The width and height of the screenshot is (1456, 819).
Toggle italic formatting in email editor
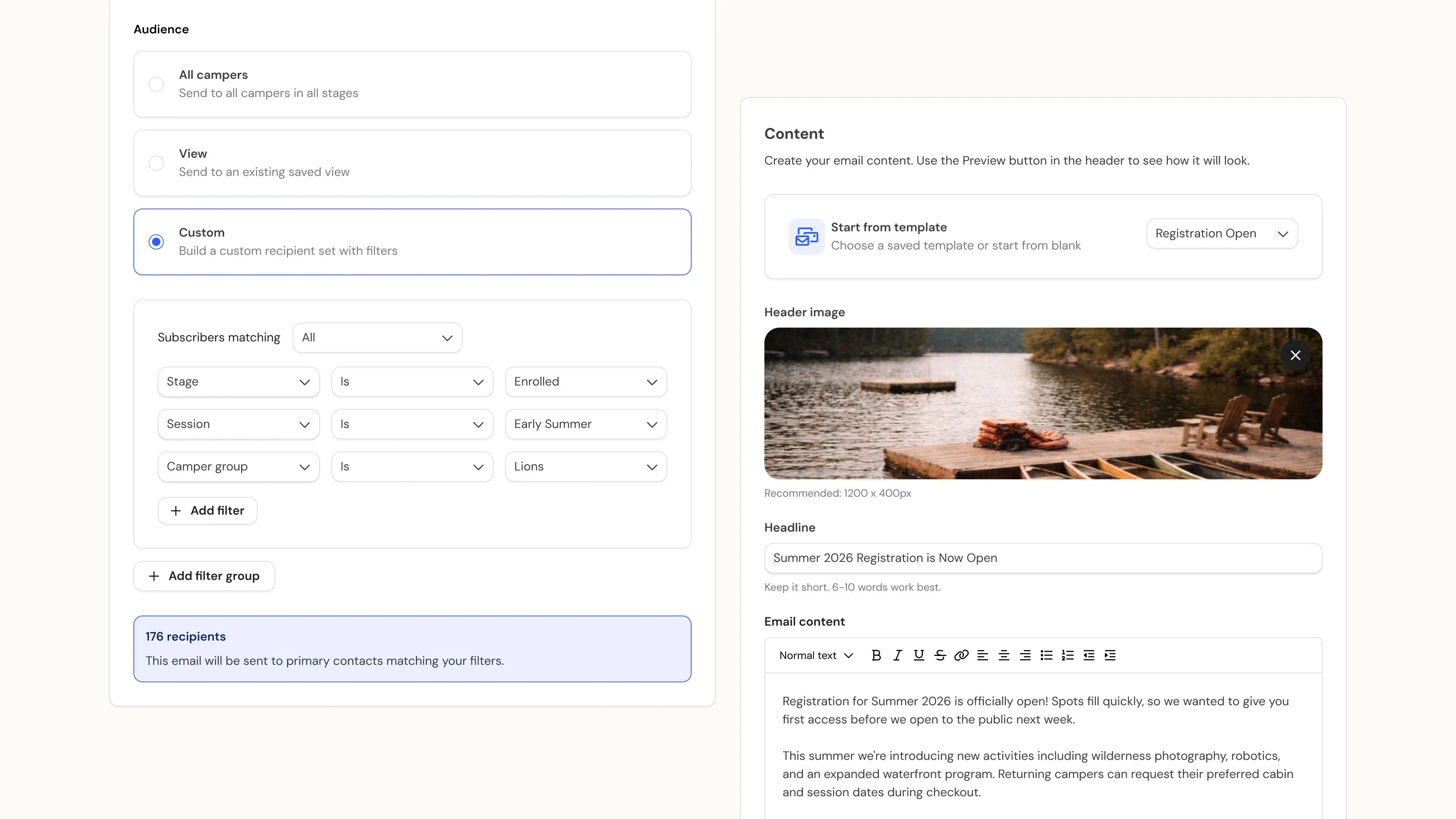tap(897, 655)
